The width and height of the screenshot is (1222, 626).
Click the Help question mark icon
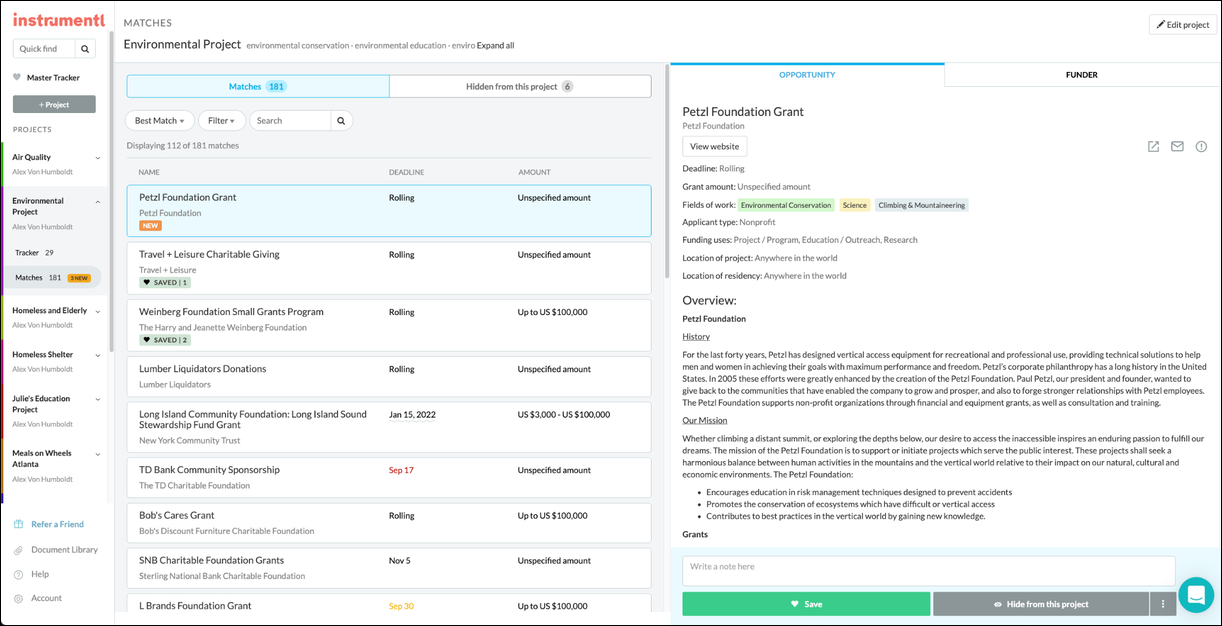click(x=19, y=574)
